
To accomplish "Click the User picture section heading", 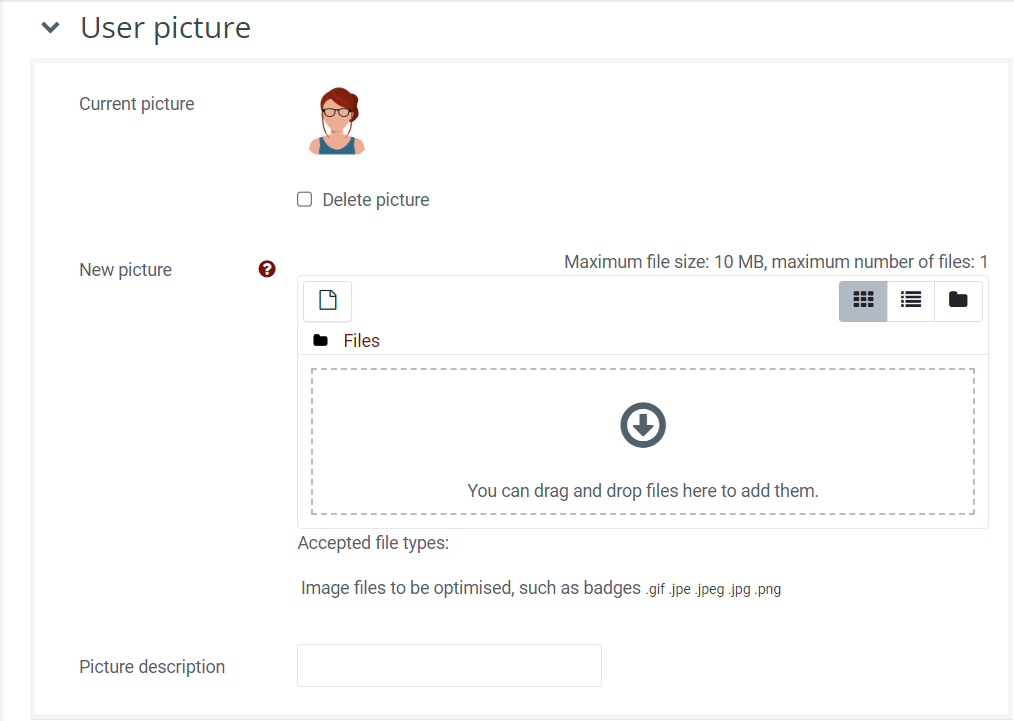I will (165, 28).
